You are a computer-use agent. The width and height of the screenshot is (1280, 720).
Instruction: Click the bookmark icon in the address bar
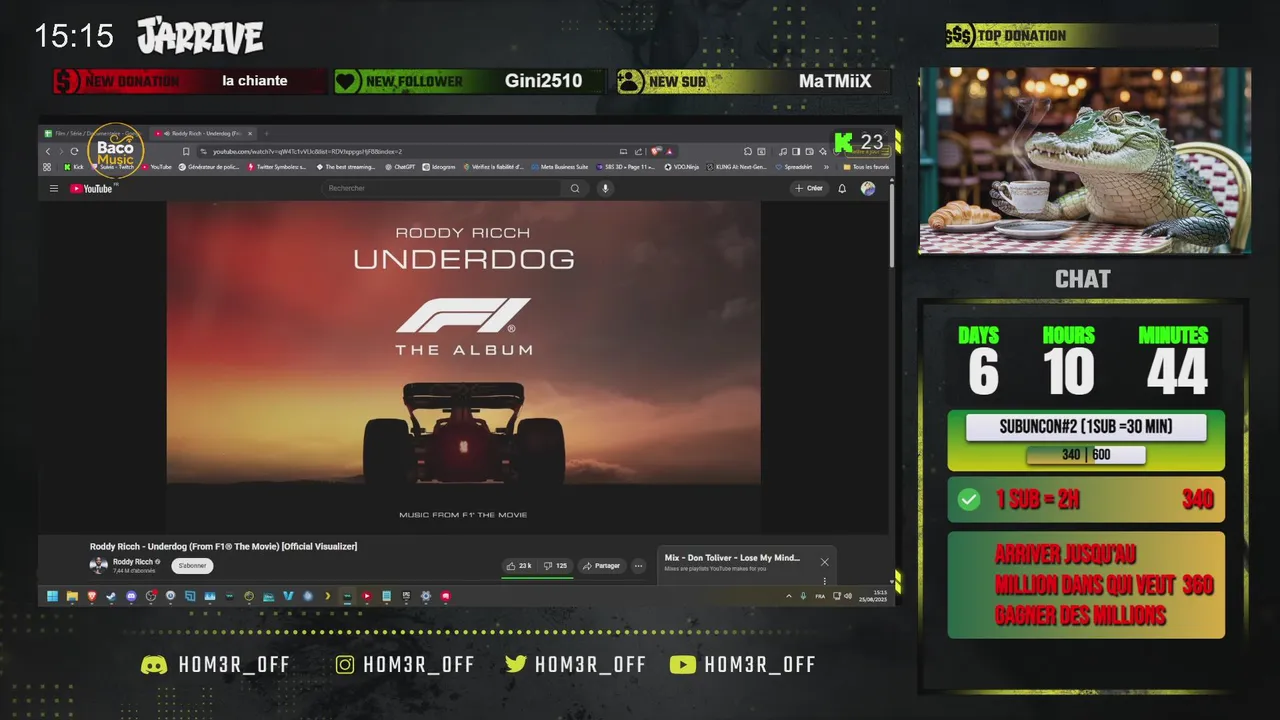pyautogui.click(x=186, y=151)
